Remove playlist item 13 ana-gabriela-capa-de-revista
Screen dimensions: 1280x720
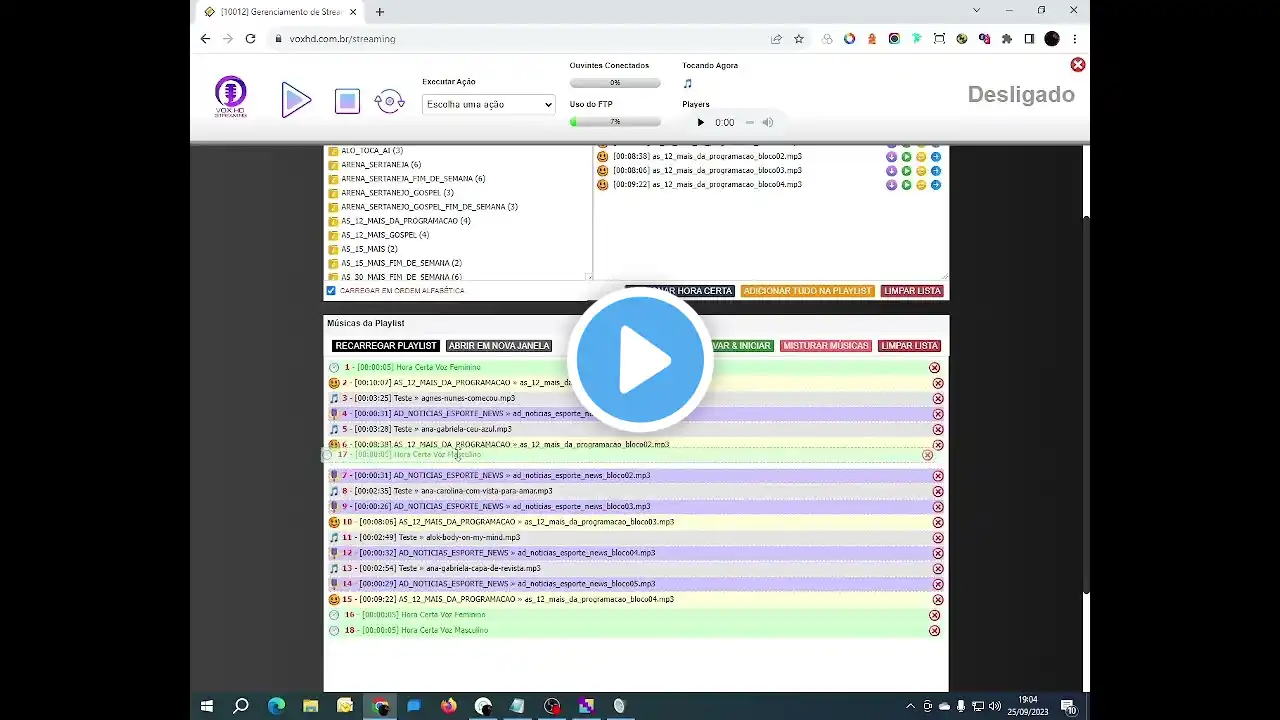click(x=938, y=569)
